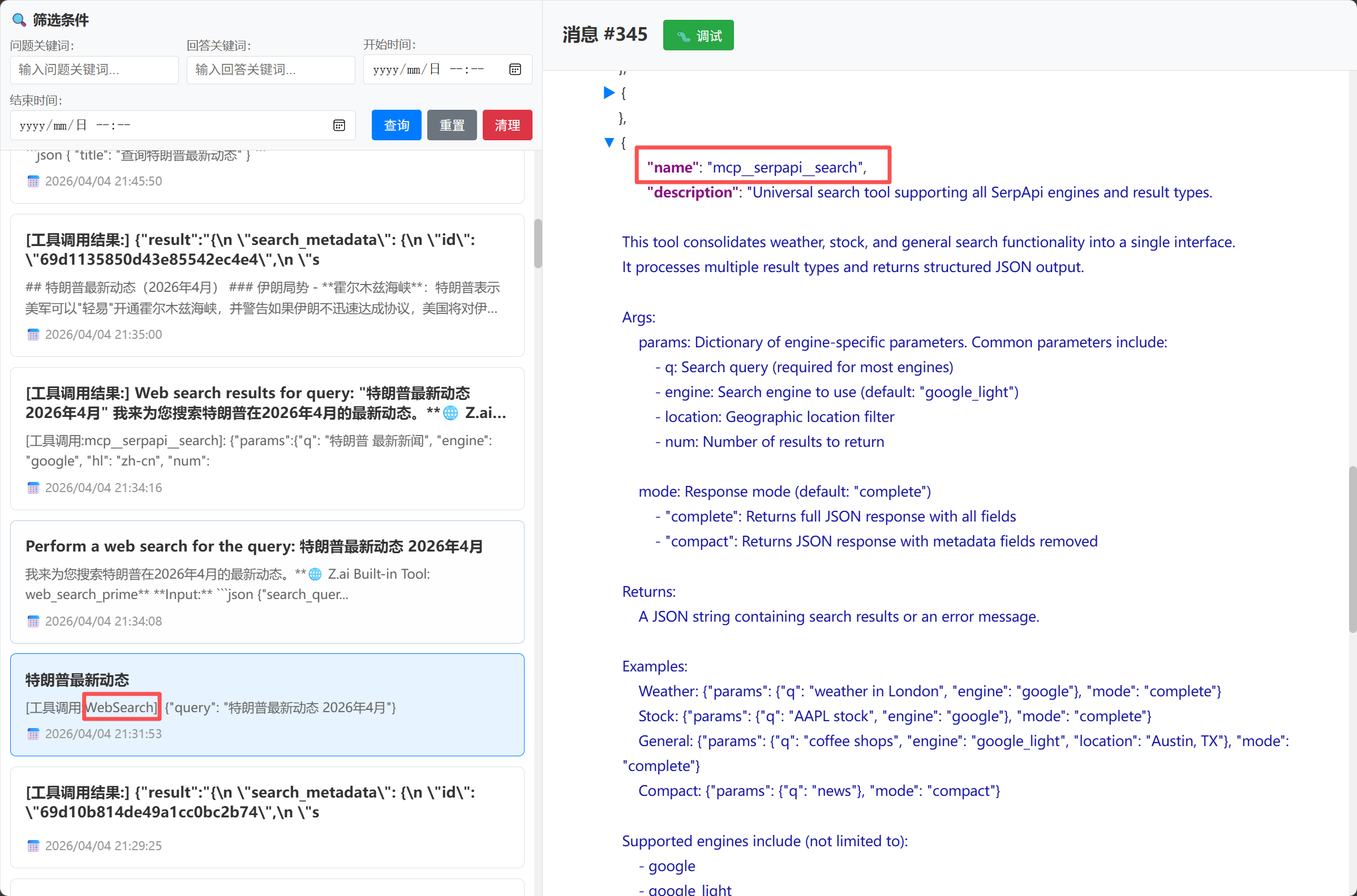
Task: Click the "description" key in the JSON
Action: click(x=692, y=192)
